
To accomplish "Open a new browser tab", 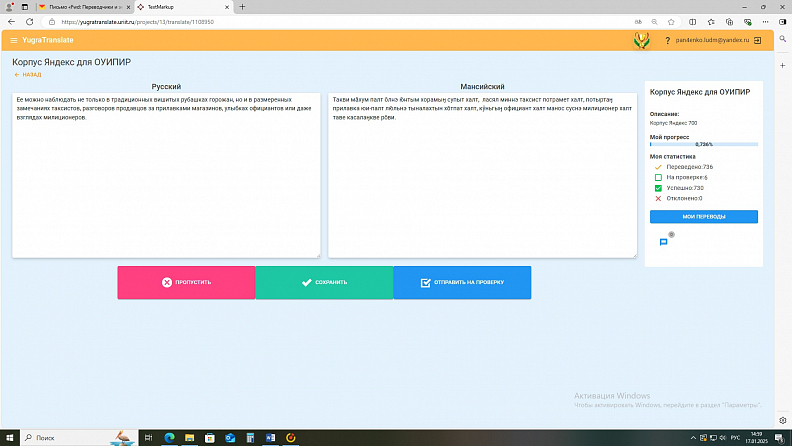I will (242, 7).
